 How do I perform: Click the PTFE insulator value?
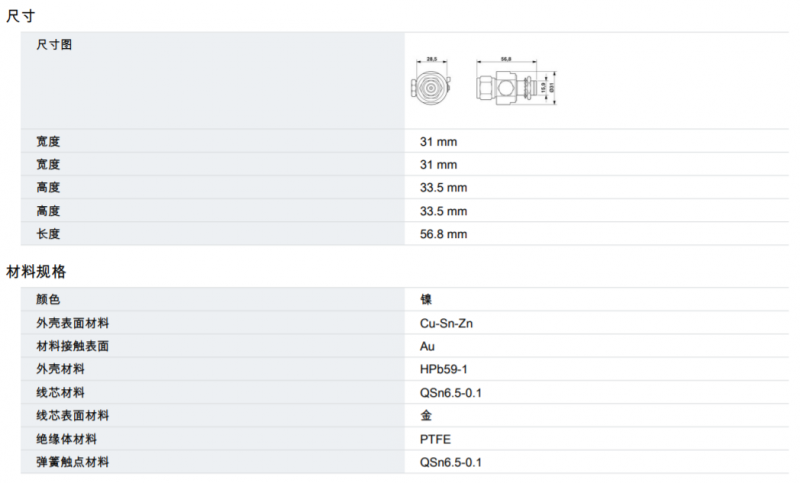(x=436, y=439)
